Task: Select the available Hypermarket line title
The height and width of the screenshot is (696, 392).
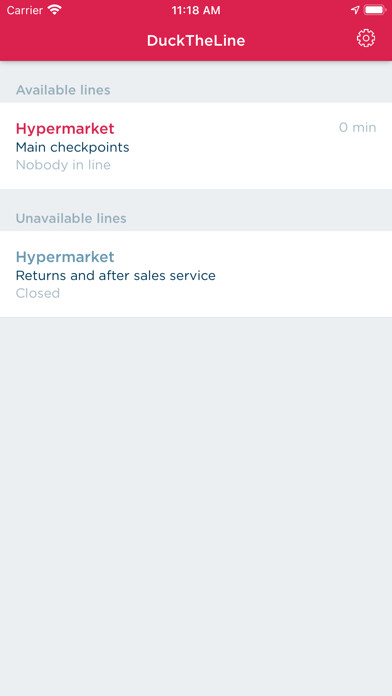Action: (x=65, y=128)
